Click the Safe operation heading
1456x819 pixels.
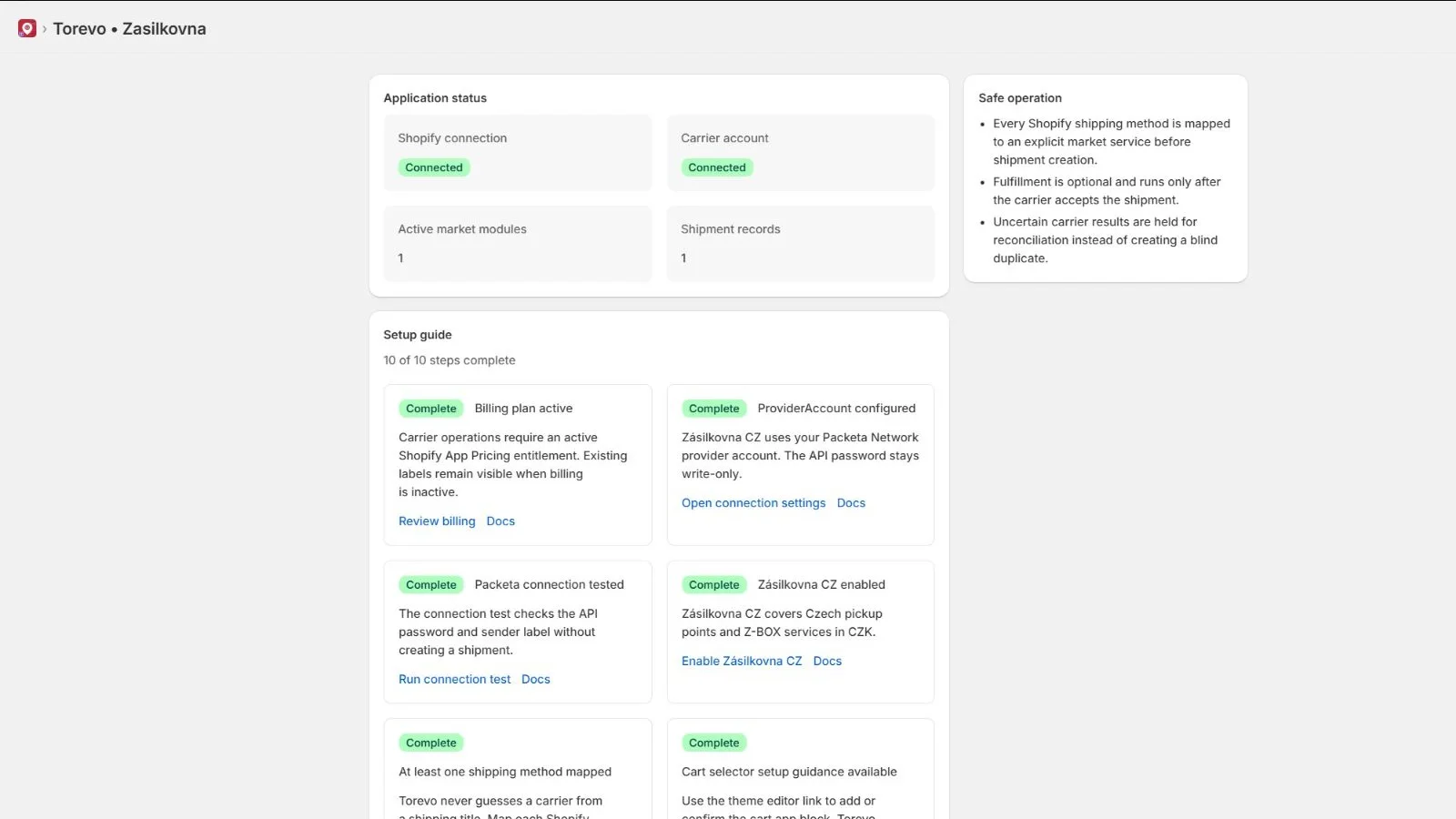(x=1020, y=98)
